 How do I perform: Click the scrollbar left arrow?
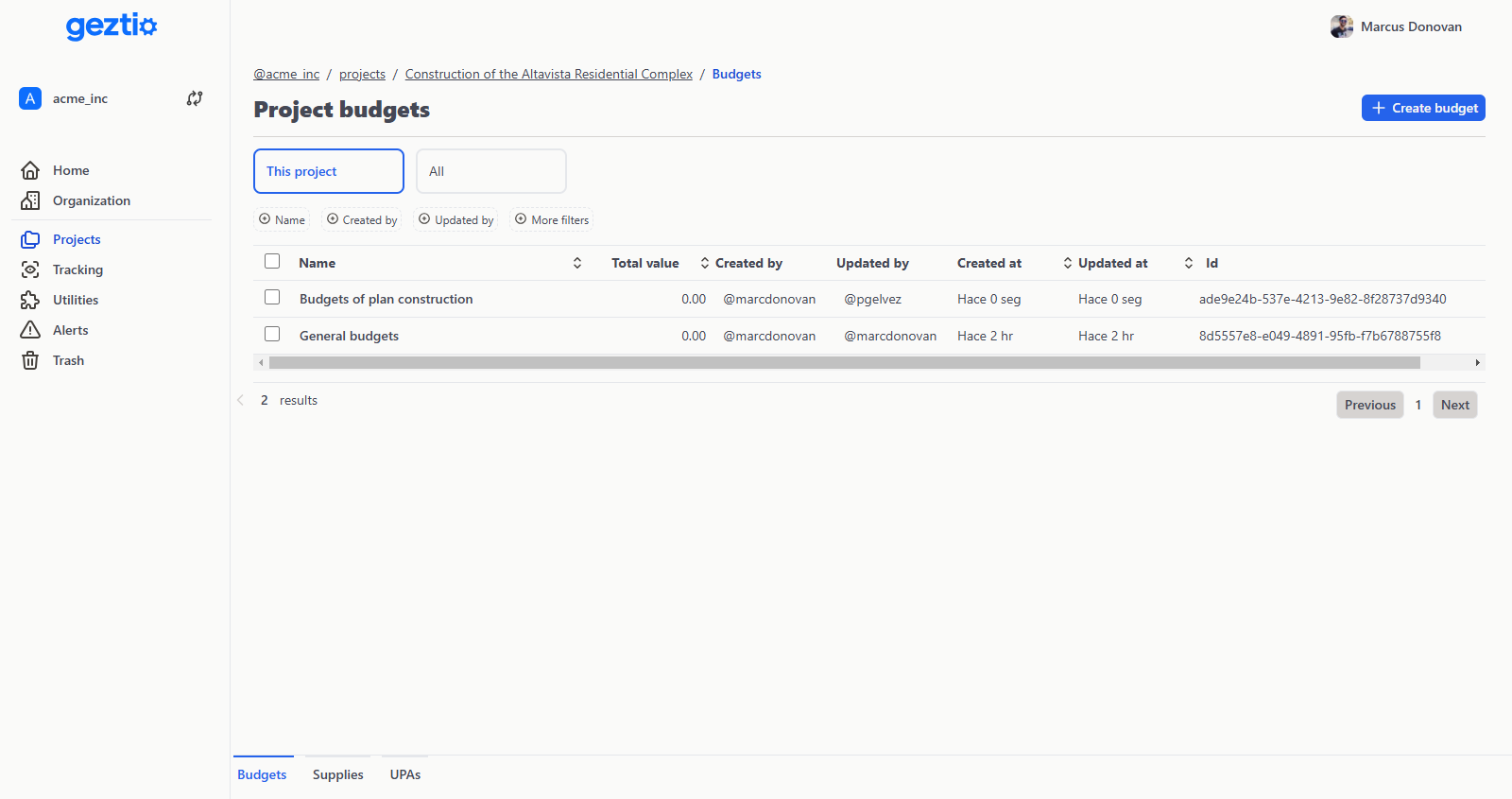tap(262, 363)
